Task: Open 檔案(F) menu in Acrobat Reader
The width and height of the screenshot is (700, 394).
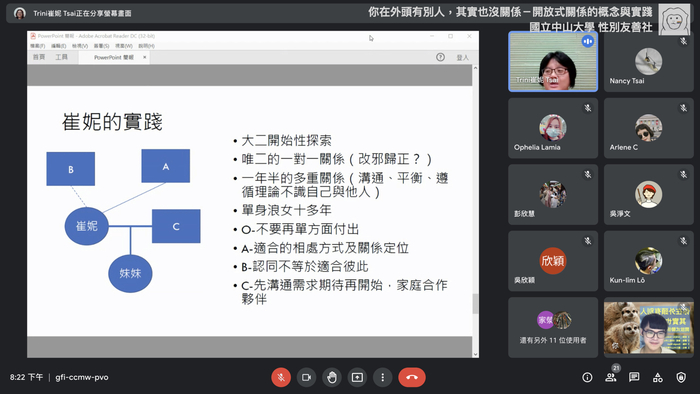Action: 38,46
